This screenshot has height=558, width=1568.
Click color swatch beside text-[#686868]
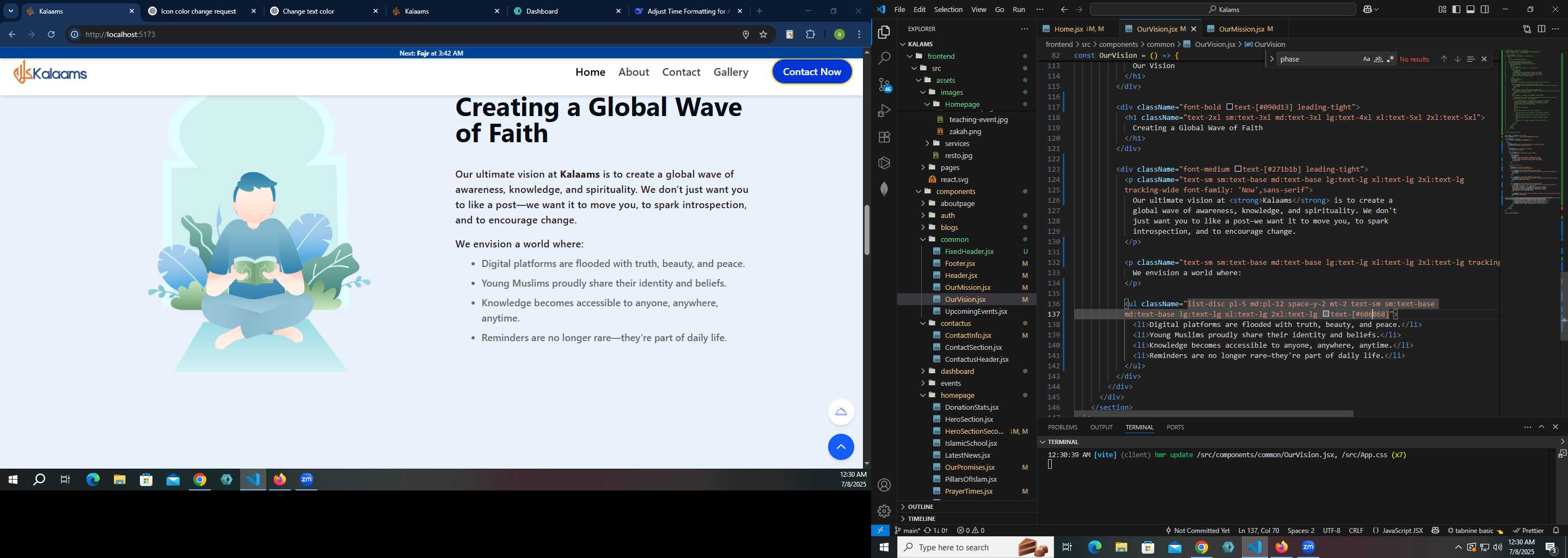(x=1326, y=314)
